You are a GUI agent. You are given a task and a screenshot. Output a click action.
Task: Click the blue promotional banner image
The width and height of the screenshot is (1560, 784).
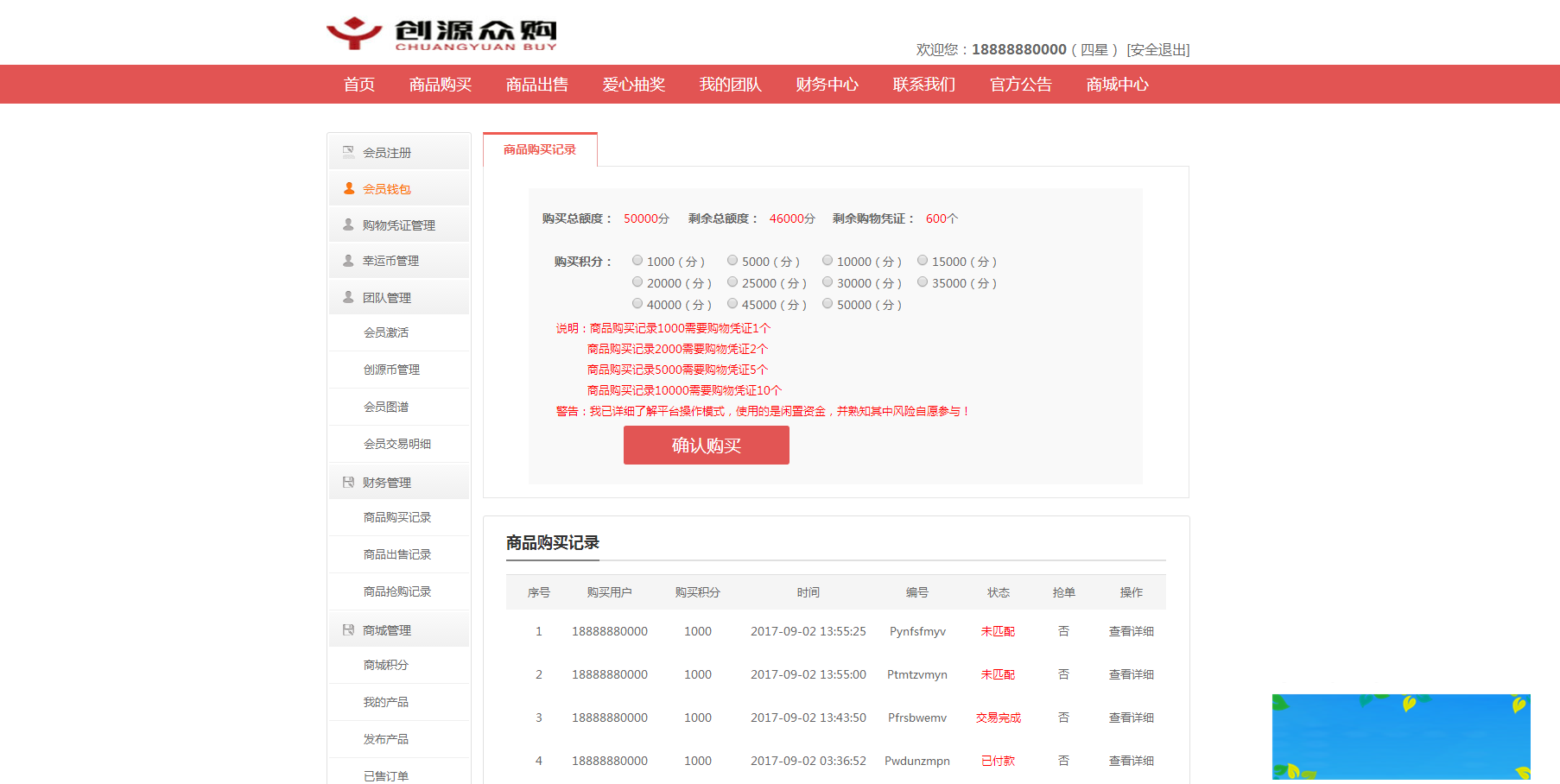(1400, 737)
